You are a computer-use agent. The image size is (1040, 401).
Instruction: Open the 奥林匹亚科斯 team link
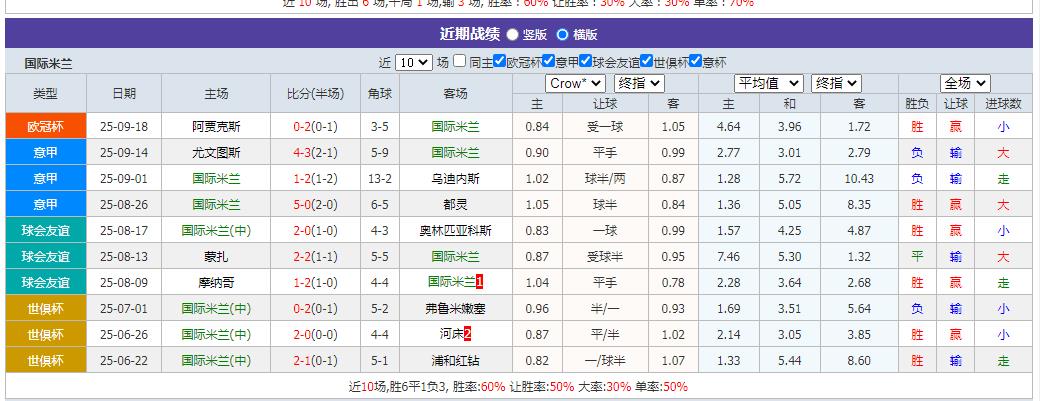[455, 230]
